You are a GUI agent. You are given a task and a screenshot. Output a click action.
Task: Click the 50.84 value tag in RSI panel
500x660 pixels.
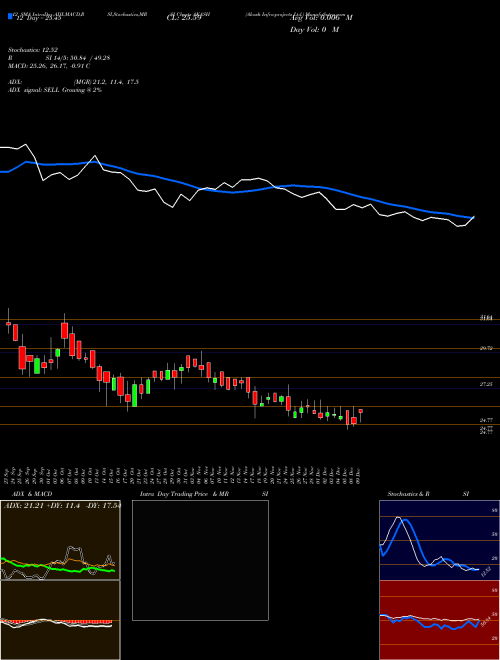pos(488,620)
